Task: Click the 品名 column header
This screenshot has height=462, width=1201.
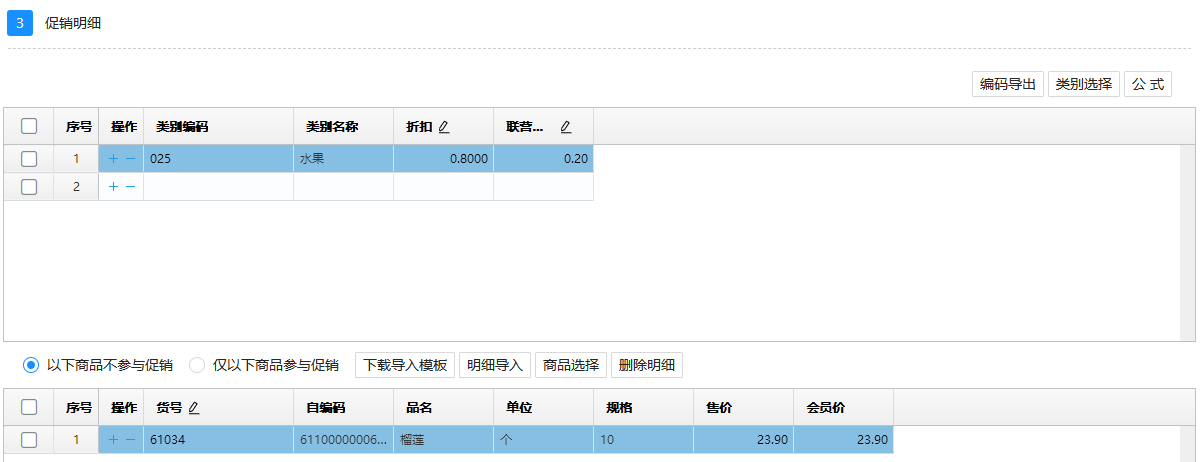Action: click(x=444, y=407)
